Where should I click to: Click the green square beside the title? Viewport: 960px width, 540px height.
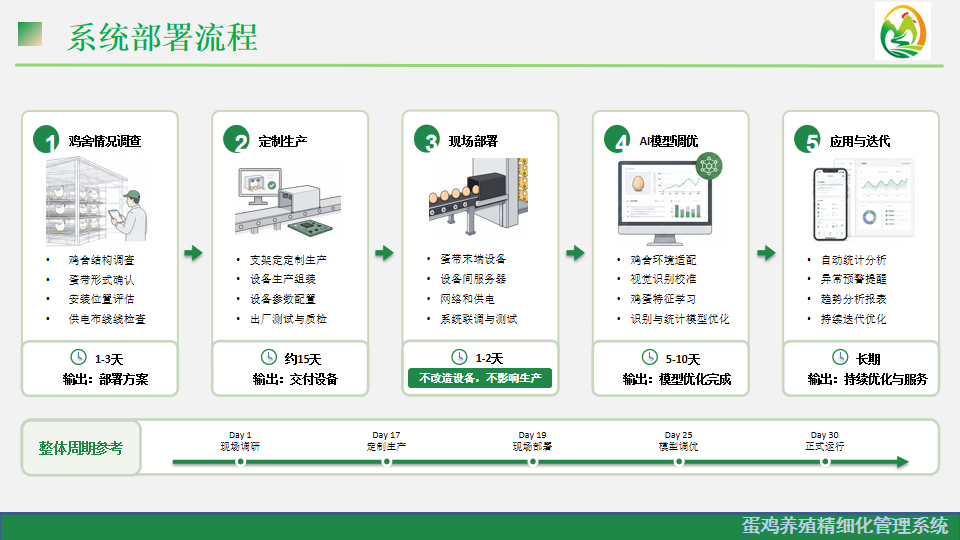click(30, 34)
